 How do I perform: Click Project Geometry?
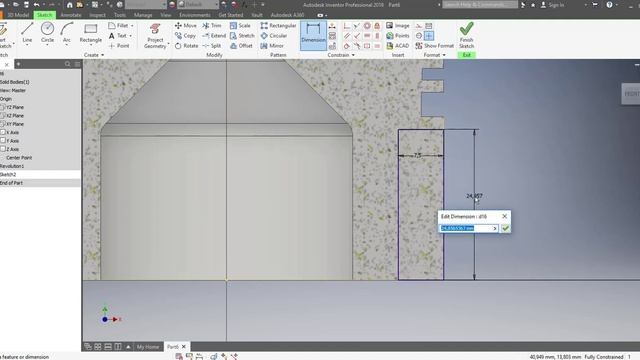pyautogui.click(x=155, y=36)
